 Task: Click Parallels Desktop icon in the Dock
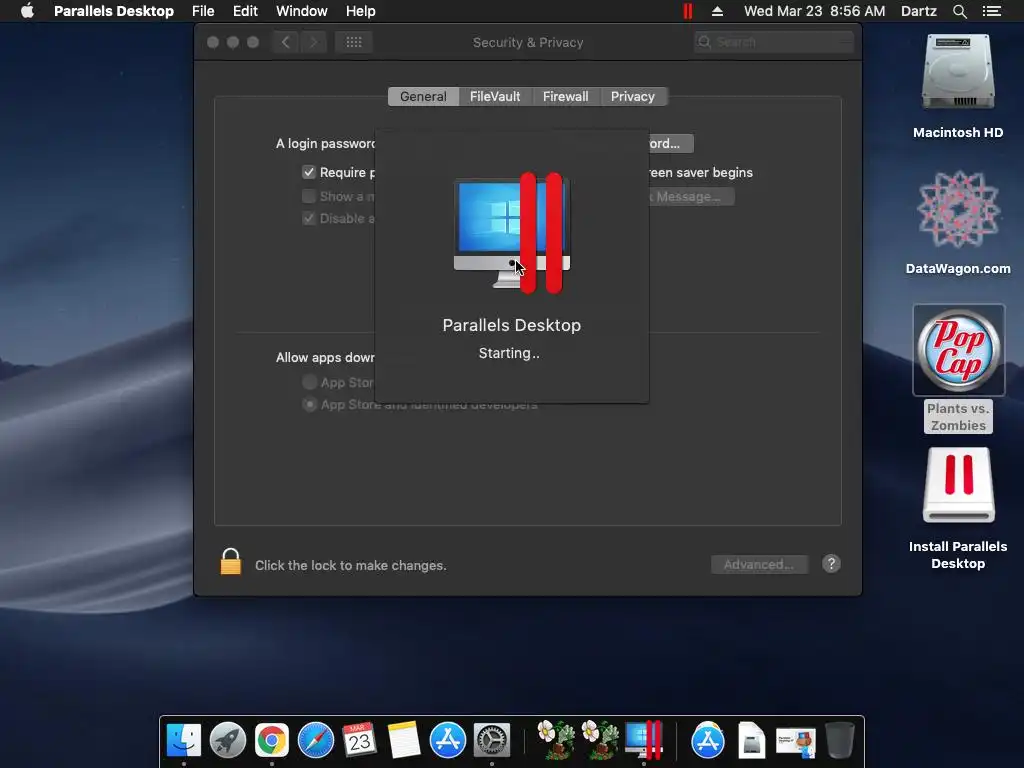(x=644, y=739)
